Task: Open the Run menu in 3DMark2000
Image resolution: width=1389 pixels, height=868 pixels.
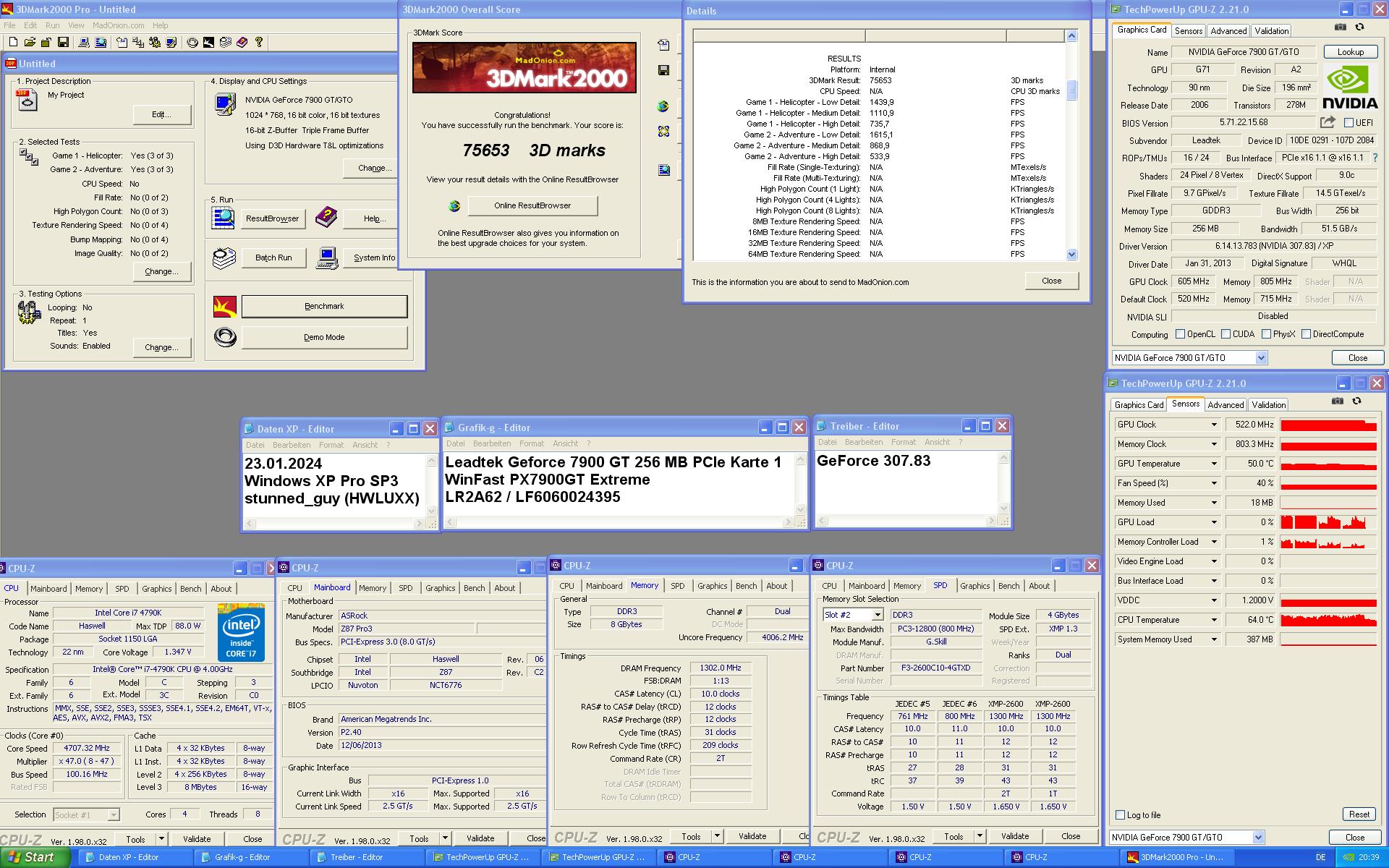Action: 52,25
